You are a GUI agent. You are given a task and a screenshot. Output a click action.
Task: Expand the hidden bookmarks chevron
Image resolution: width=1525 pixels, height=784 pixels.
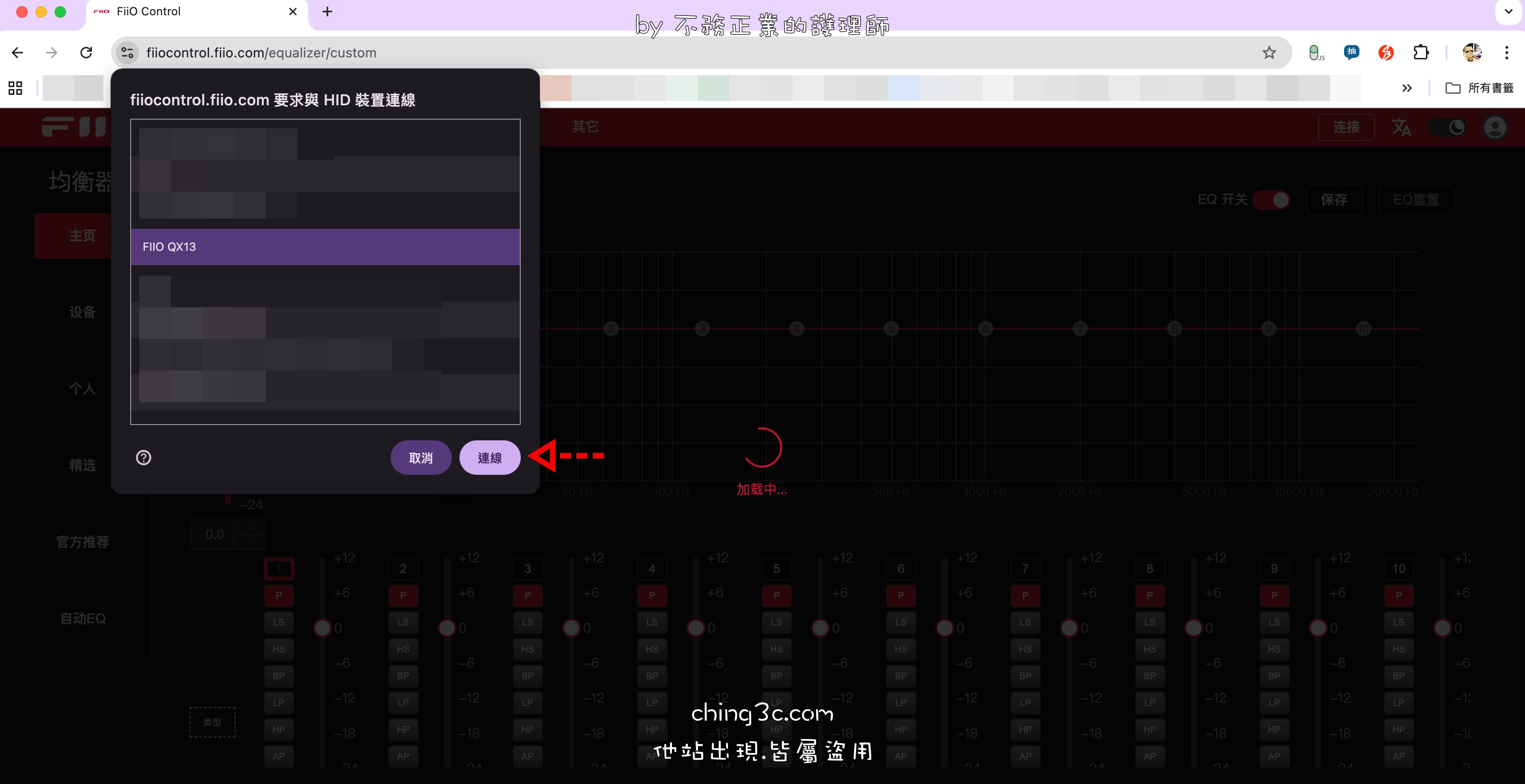pyautogui.click(x=1407, y=88)
